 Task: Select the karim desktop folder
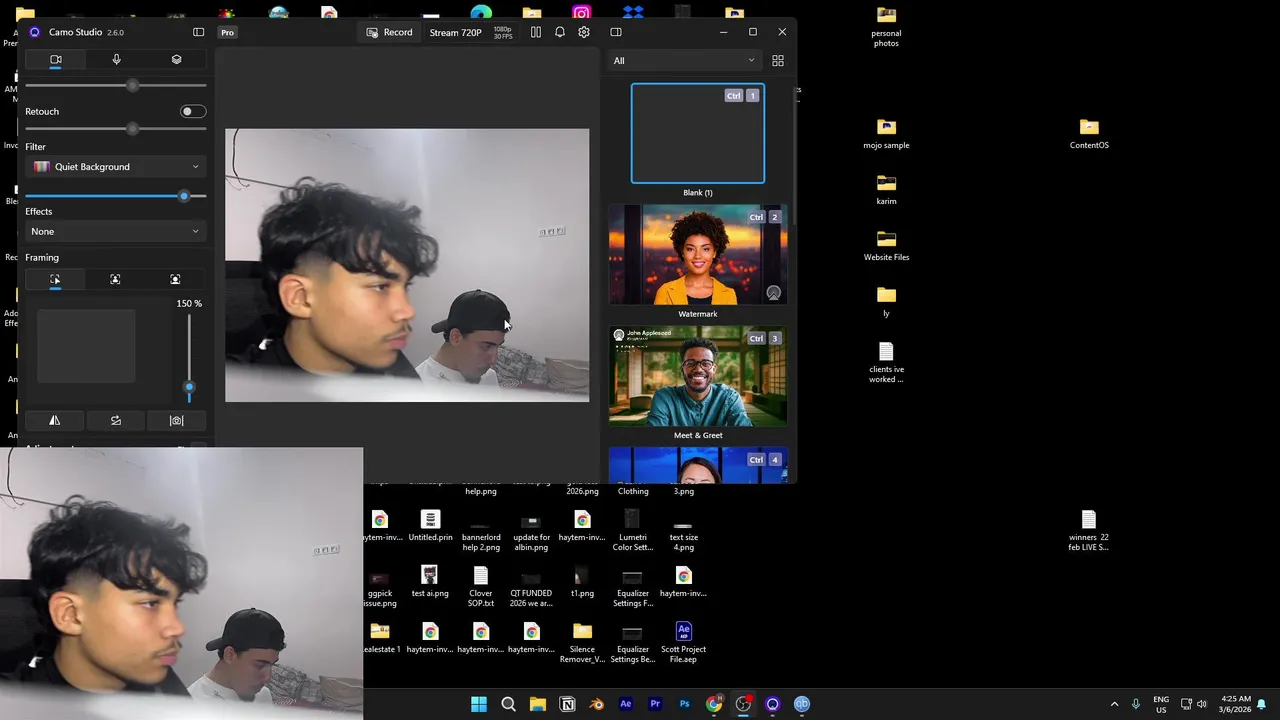tap(886, 190)
